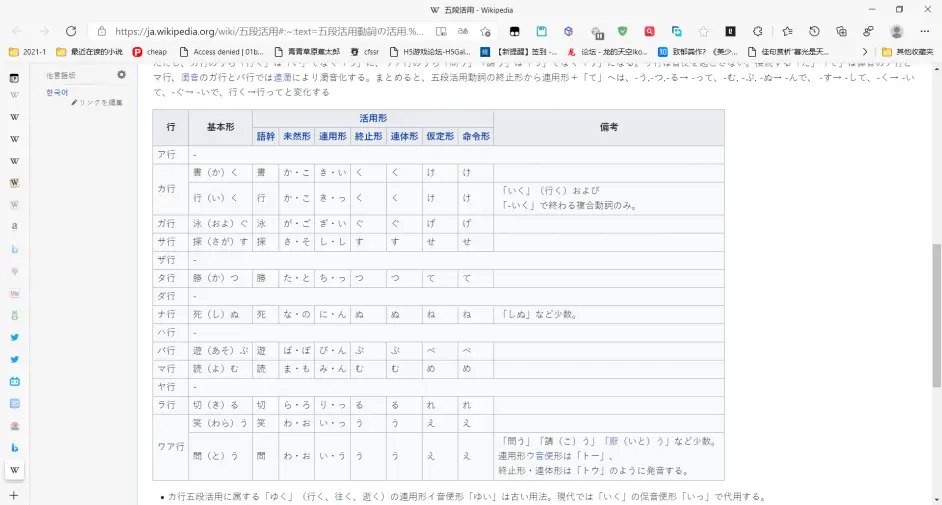The height and width of the screenshot is (505, 942).
Task: Open the blue translate extension
Action: click(676, 31)
